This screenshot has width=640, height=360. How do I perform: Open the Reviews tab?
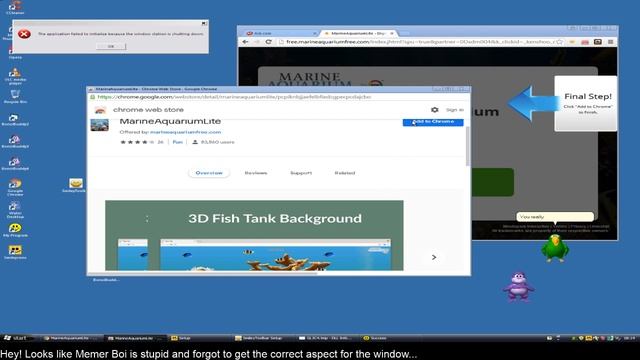click(256, 173)
